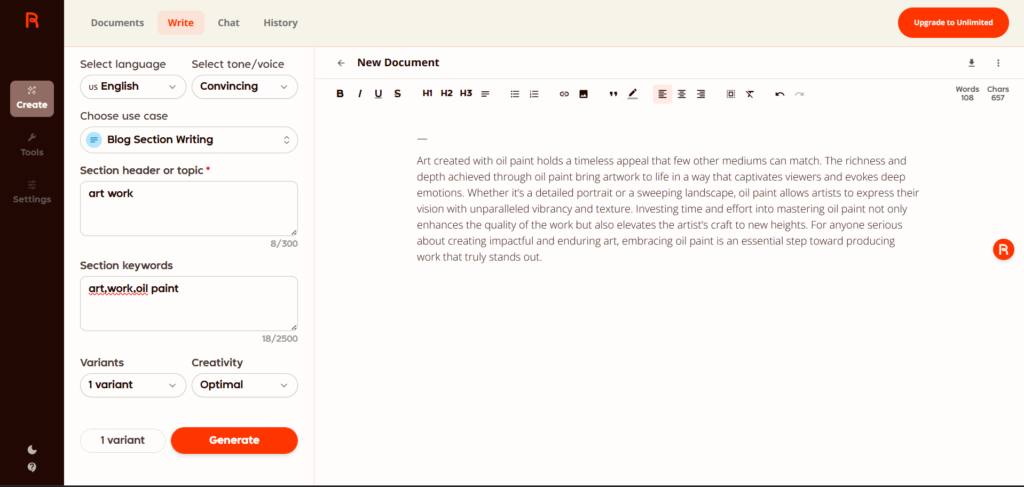Apply blockquote formatting
This screenshot has height=487, width=1024.
(613, 94)
